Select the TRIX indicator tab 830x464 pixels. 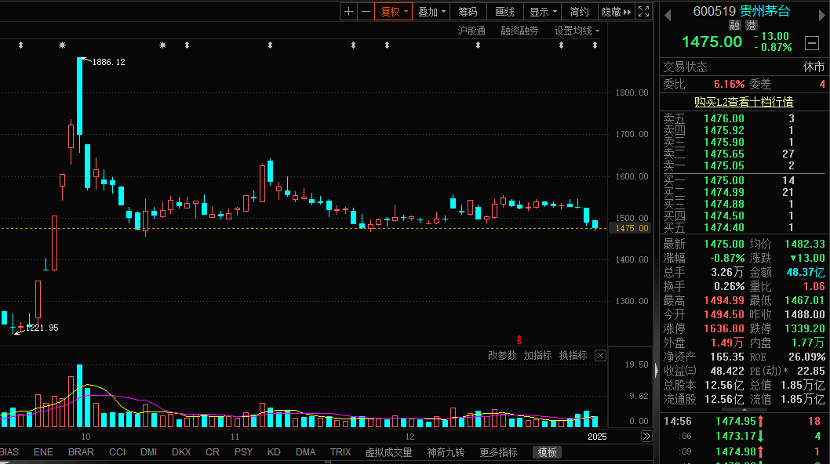(x=340, y=452)
